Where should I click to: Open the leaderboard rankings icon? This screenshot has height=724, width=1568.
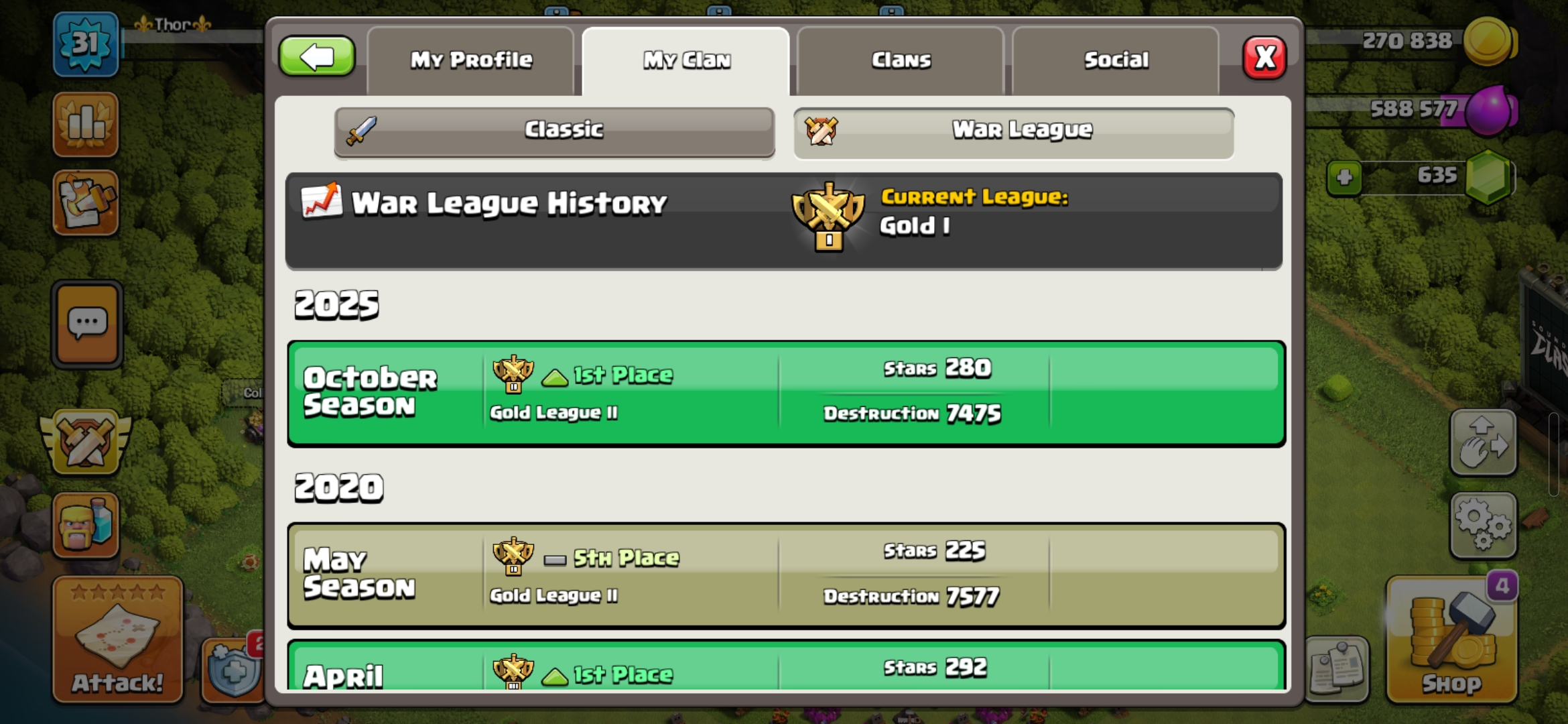(x=86, y=125)
